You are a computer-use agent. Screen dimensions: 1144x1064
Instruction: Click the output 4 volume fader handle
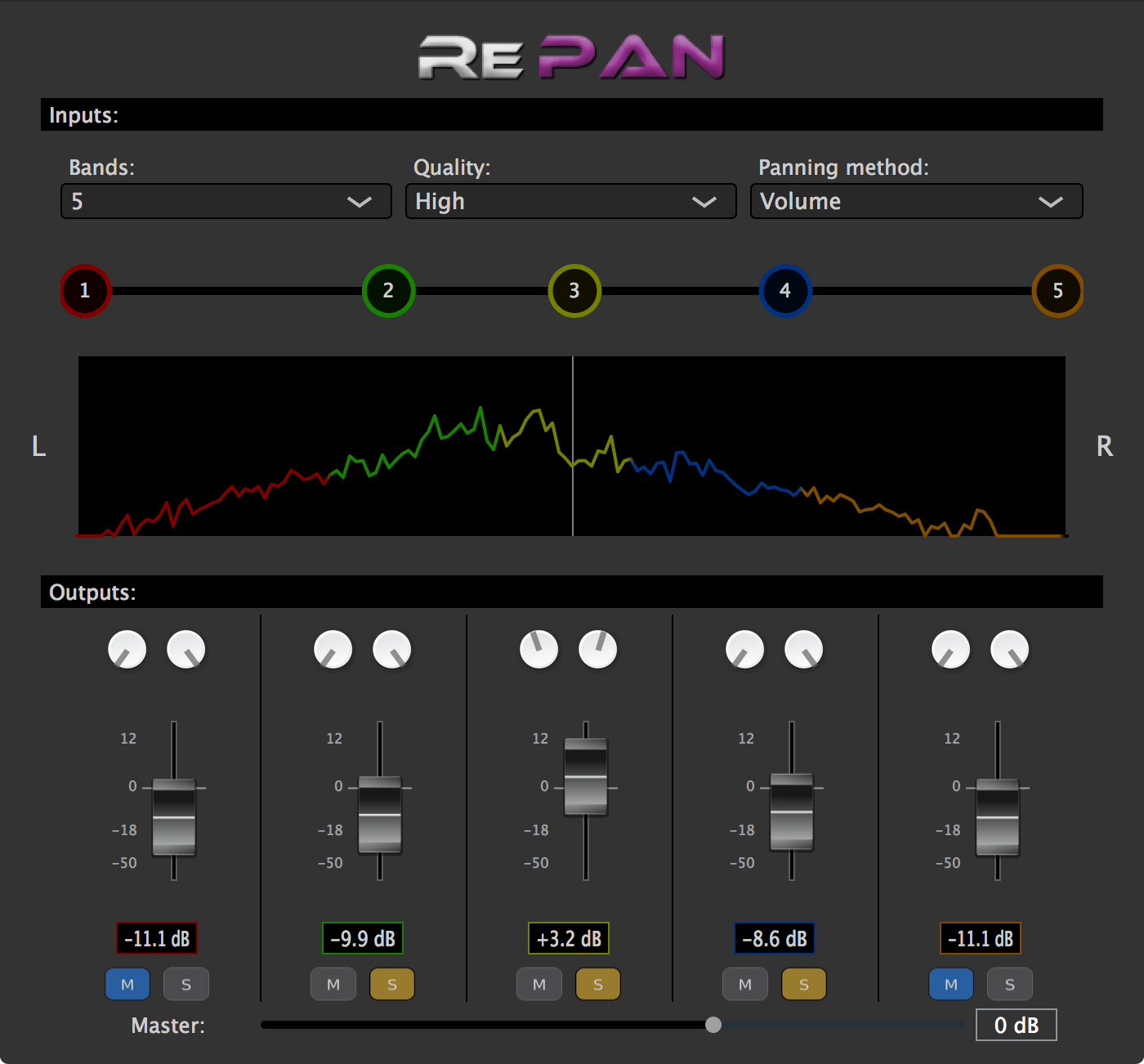click(792, 811)
